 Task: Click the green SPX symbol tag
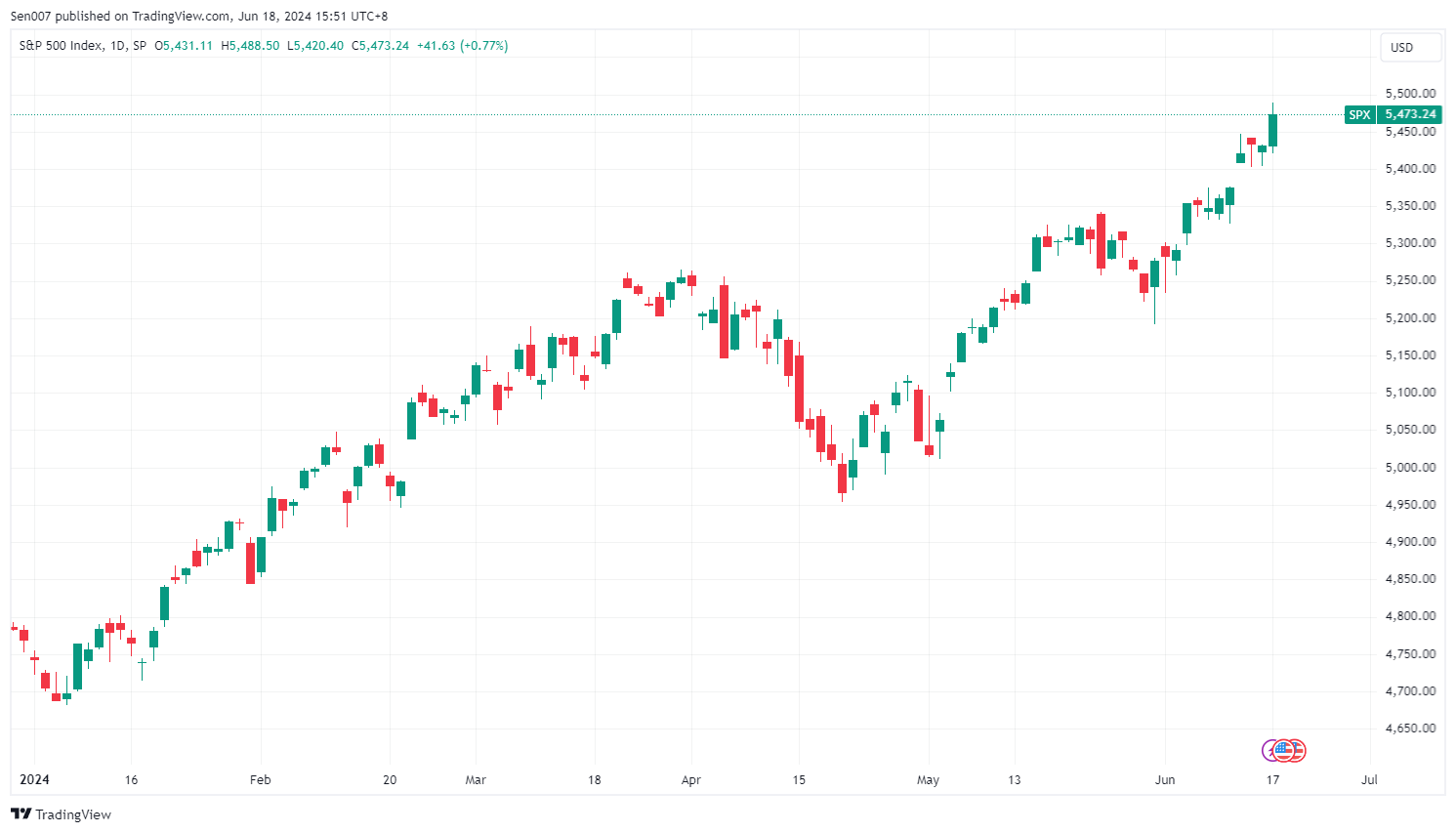click(x=1359, y=114)
